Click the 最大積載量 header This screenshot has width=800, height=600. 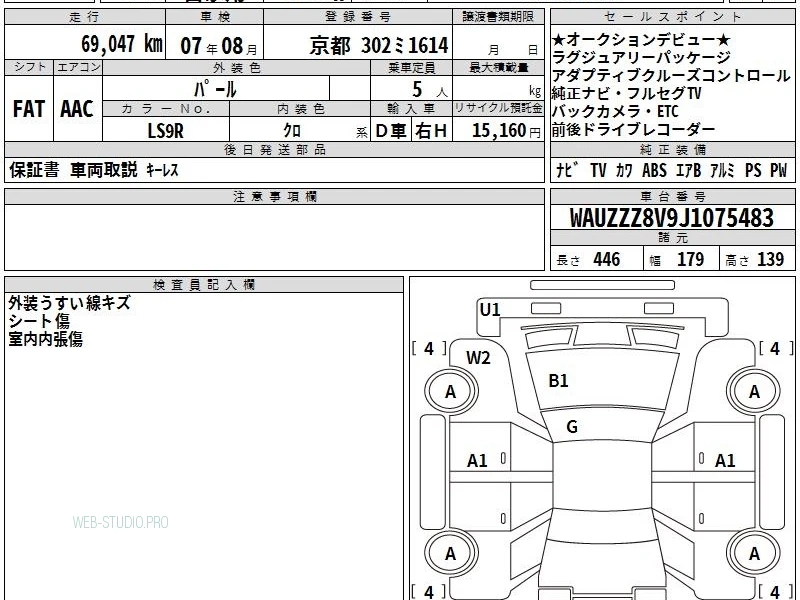coord(498,67)
